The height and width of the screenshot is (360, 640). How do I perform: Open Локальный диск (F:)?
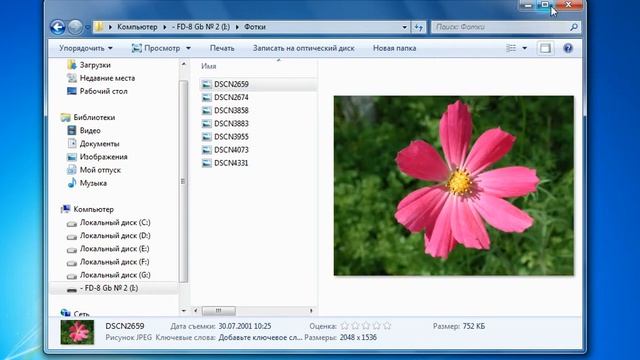tap(115, 262)
